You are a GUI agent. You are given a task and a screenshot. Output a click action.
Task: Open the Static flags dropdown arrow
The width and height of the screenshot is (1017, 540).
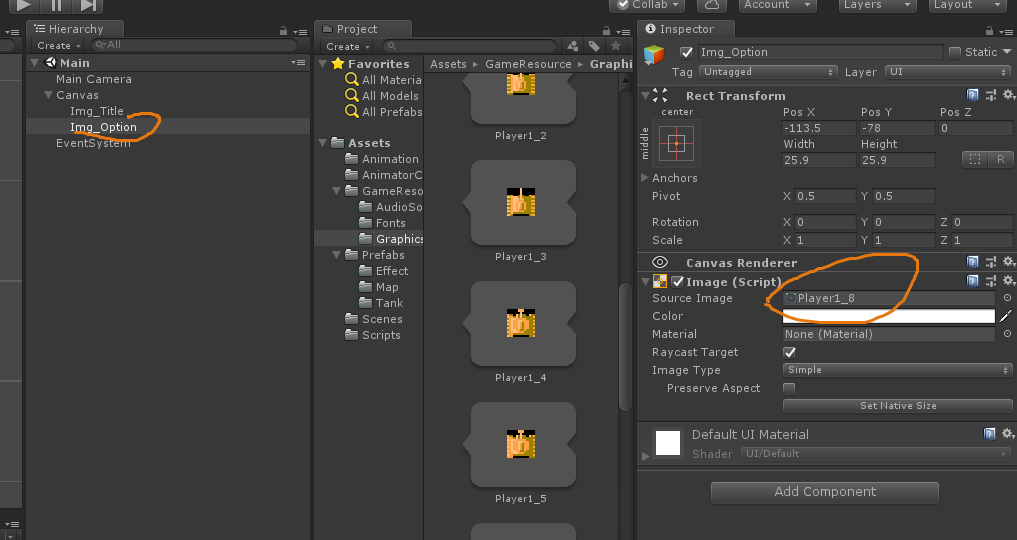tap(1007, 52)
